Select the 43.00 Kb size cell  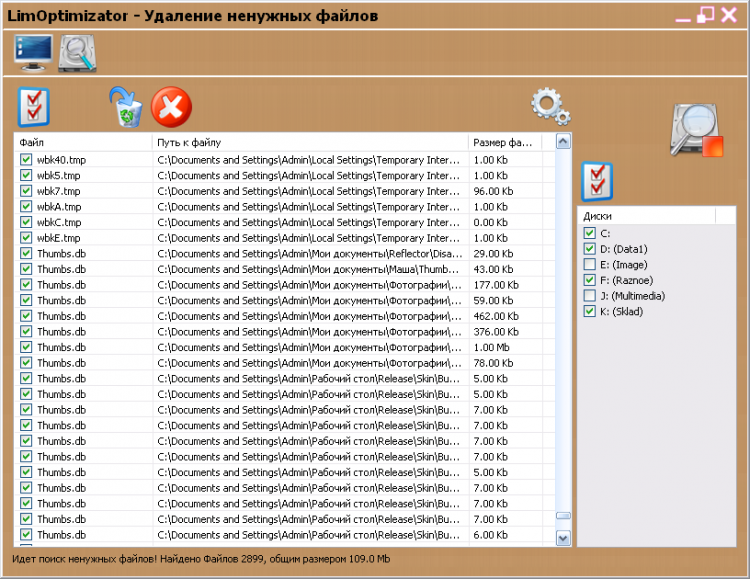click(x=493, y=269)
